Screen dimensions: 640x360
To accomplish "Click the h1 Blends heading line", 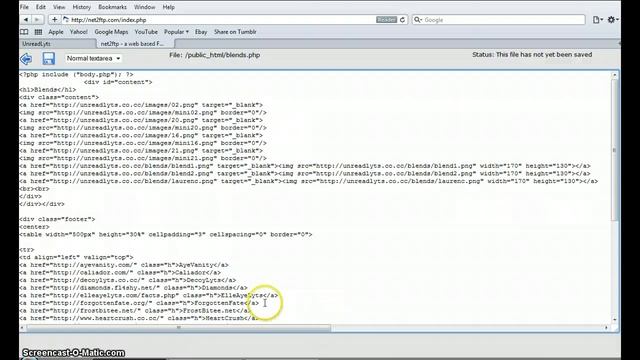I will click(x=48, y=89).
